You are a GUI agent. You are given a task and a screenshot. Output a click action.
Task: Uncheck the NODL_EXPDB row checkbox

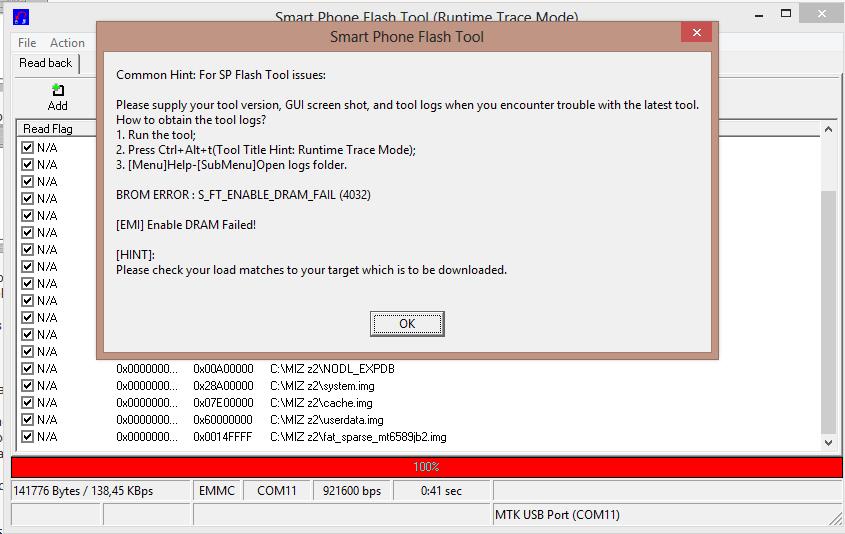click(x=27, y=369)
